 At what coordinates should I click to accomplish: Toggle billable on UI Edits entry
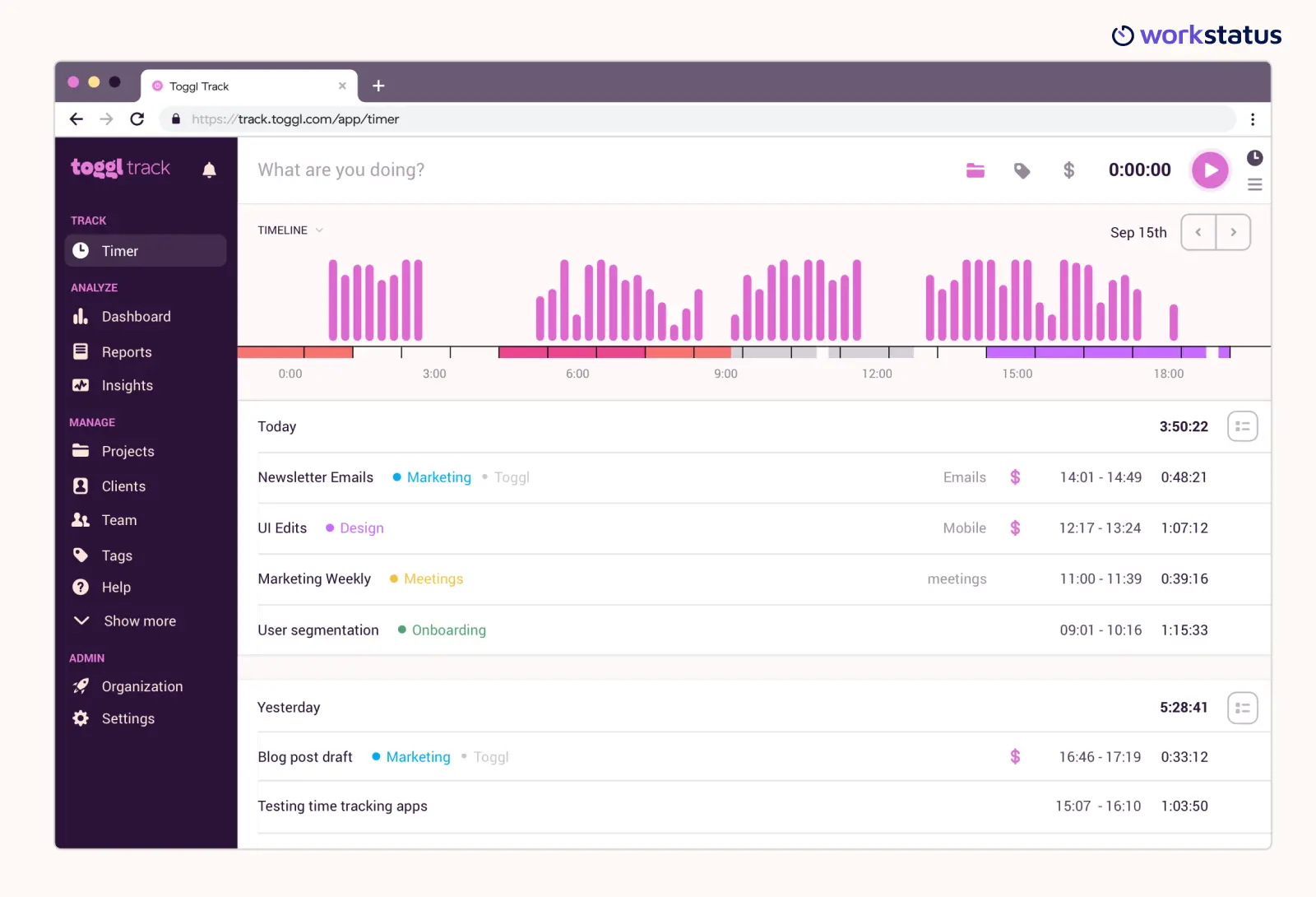1015,528
